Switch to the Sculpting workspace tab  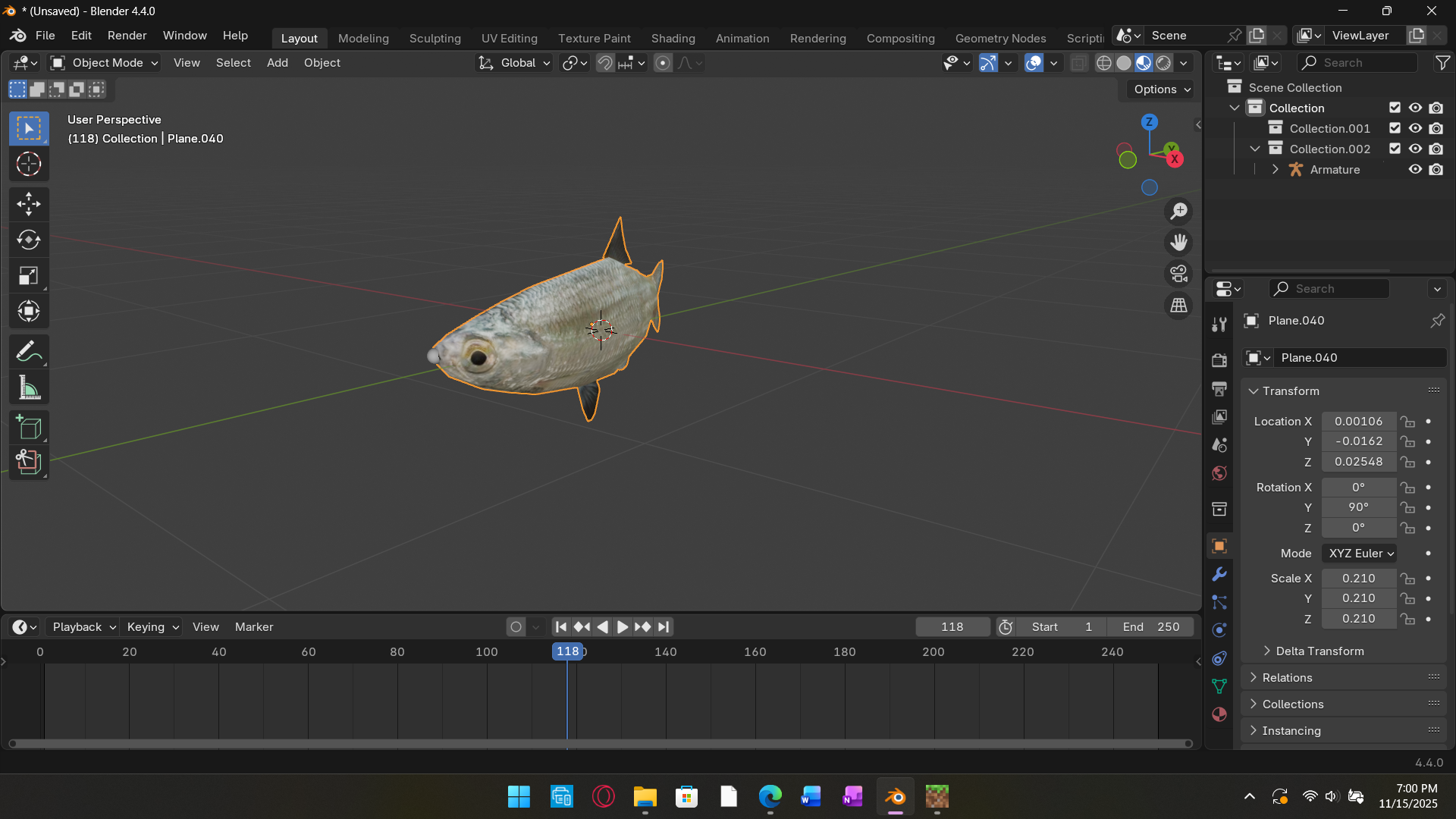[435, 38]
